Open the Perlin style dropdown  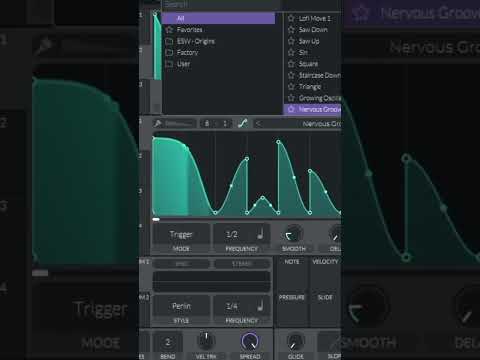[181, 306]
